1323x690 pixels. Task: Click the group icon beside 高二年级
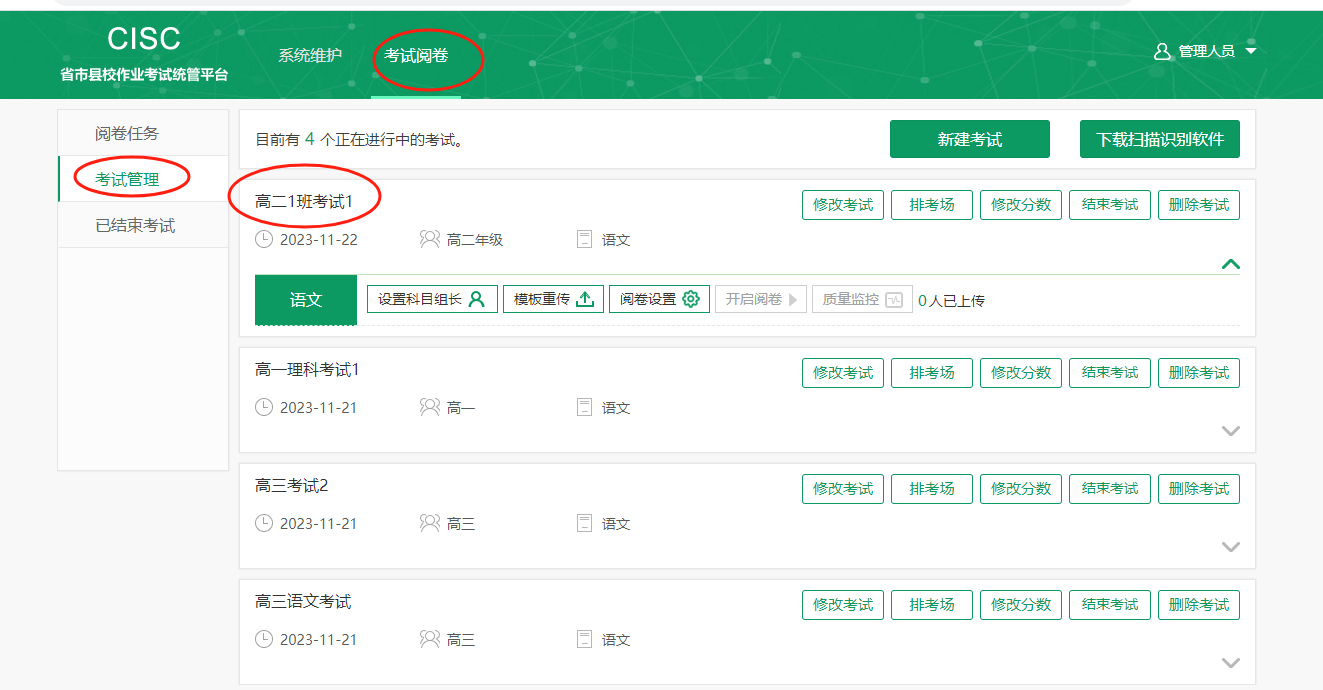tap(430, 240)
